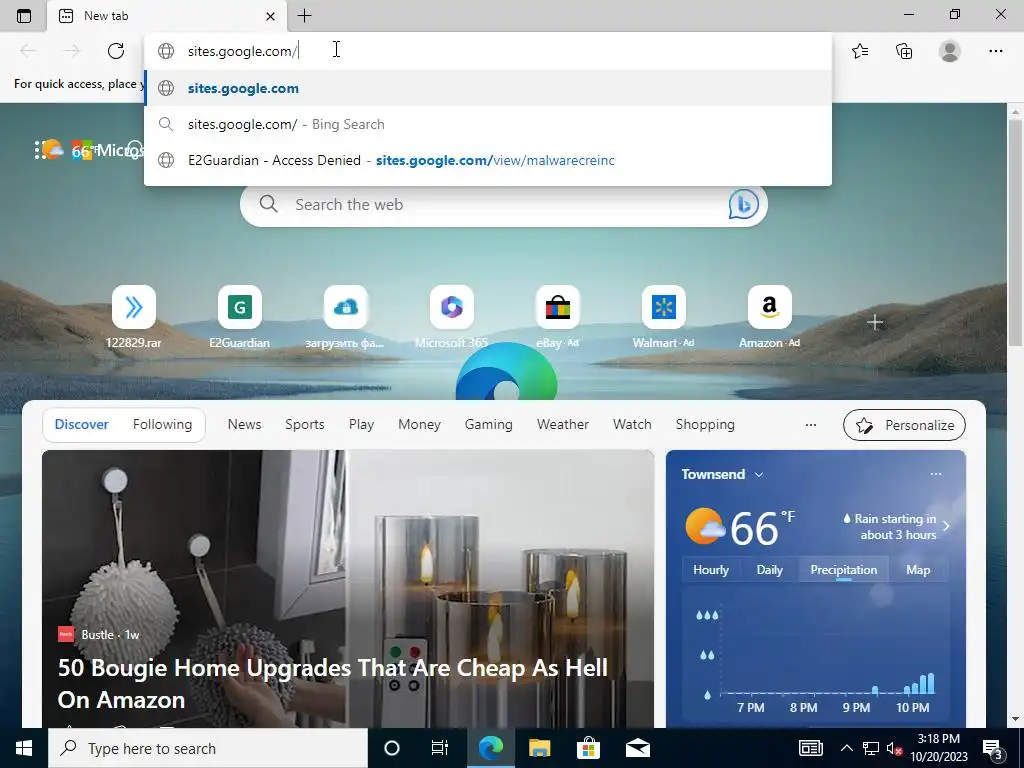Image resolution: width=1024 pixels, height=768 pixels.
Task: Select the Map weather tab
Action: tap(918, 569)
